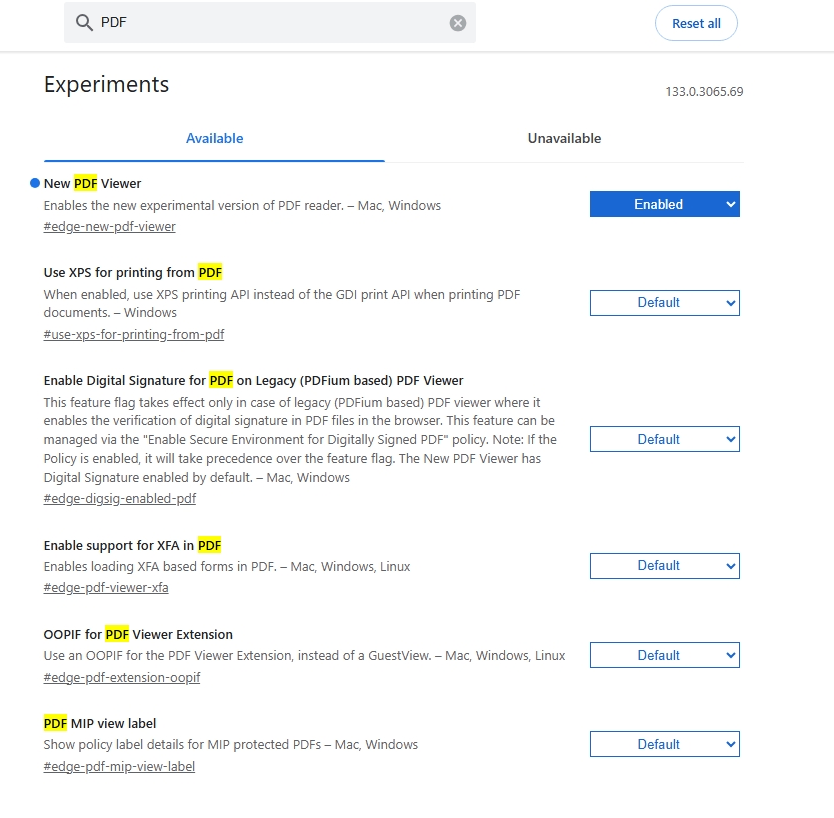Open dropdown for Use XPS for printing
Image resolution: width=834 pixels, height=818 pixels.
(x=664, y=303)
